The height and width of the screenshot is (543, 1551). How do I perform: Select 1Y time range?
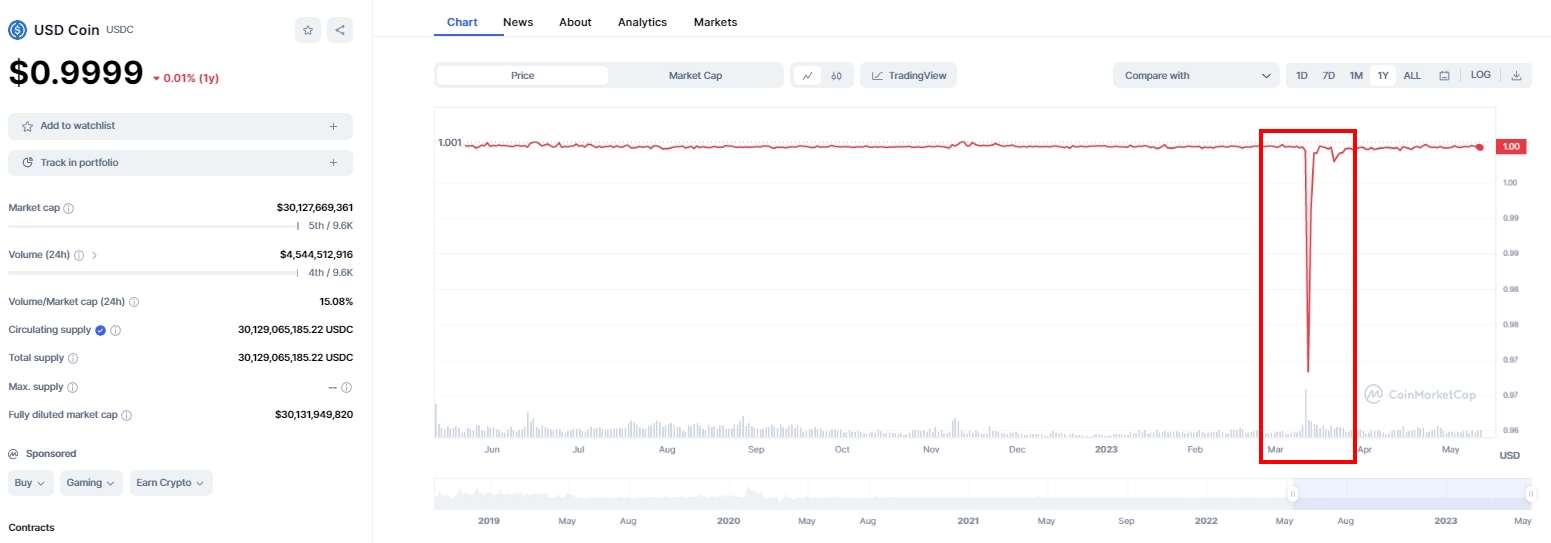(1383, 75)
